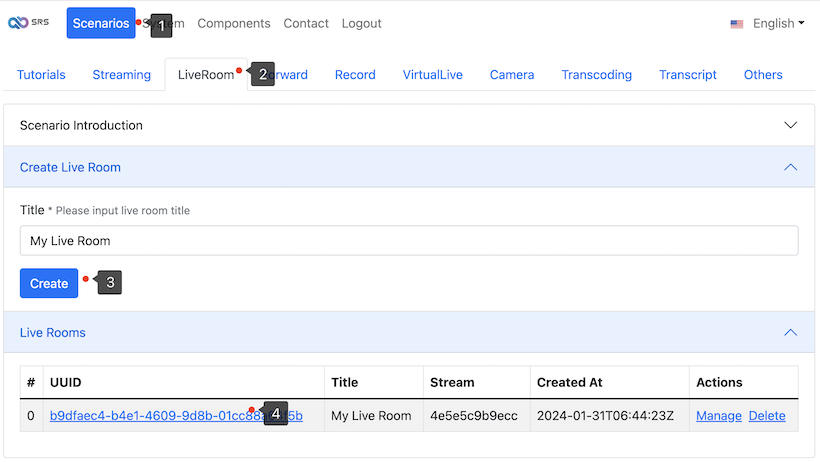Expand the Scenario Introduction section
The width and height of the screenshot is (820, 462).
pyautogui.click(x=790, y=126)
